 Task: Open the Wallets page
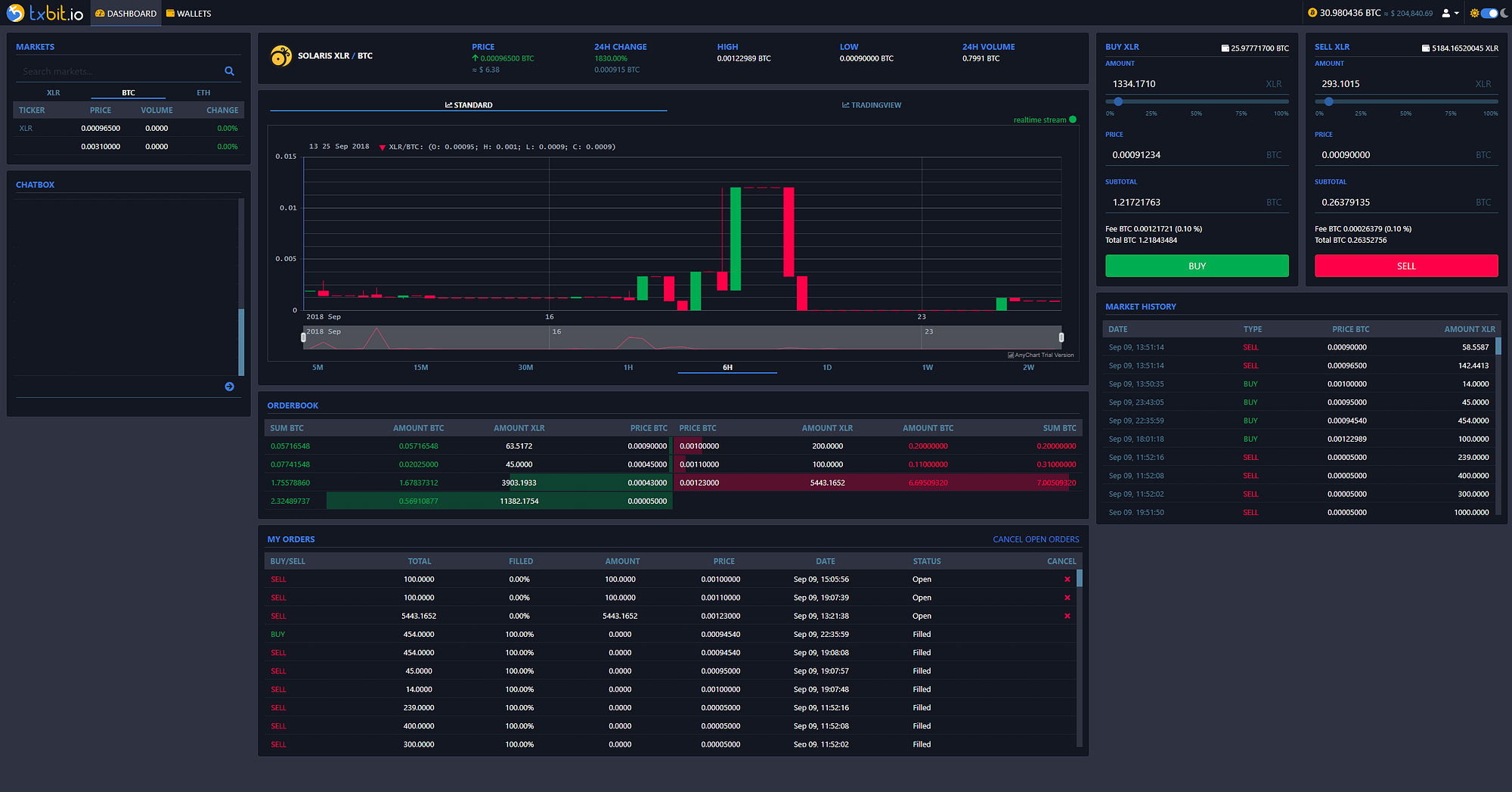(x=188, y=14)
